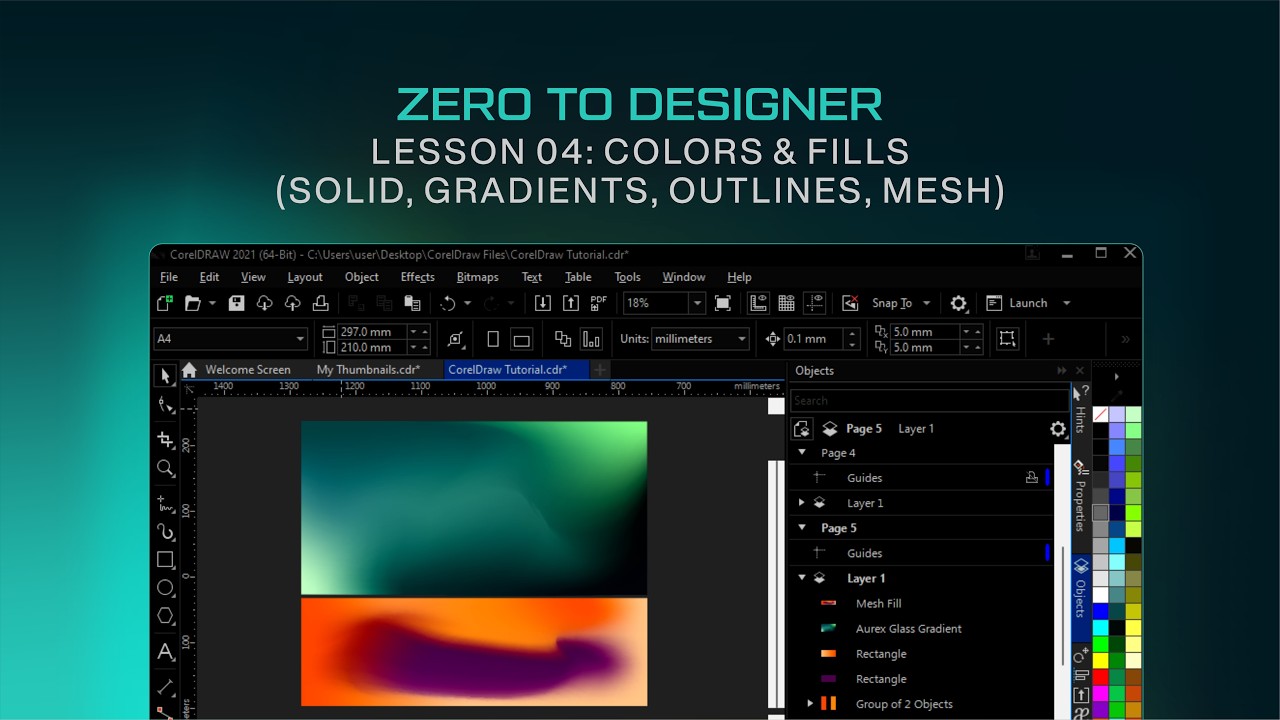Open the Layout menu
The width and height of the screenshot is (1280, 720).
pos(305,277)
